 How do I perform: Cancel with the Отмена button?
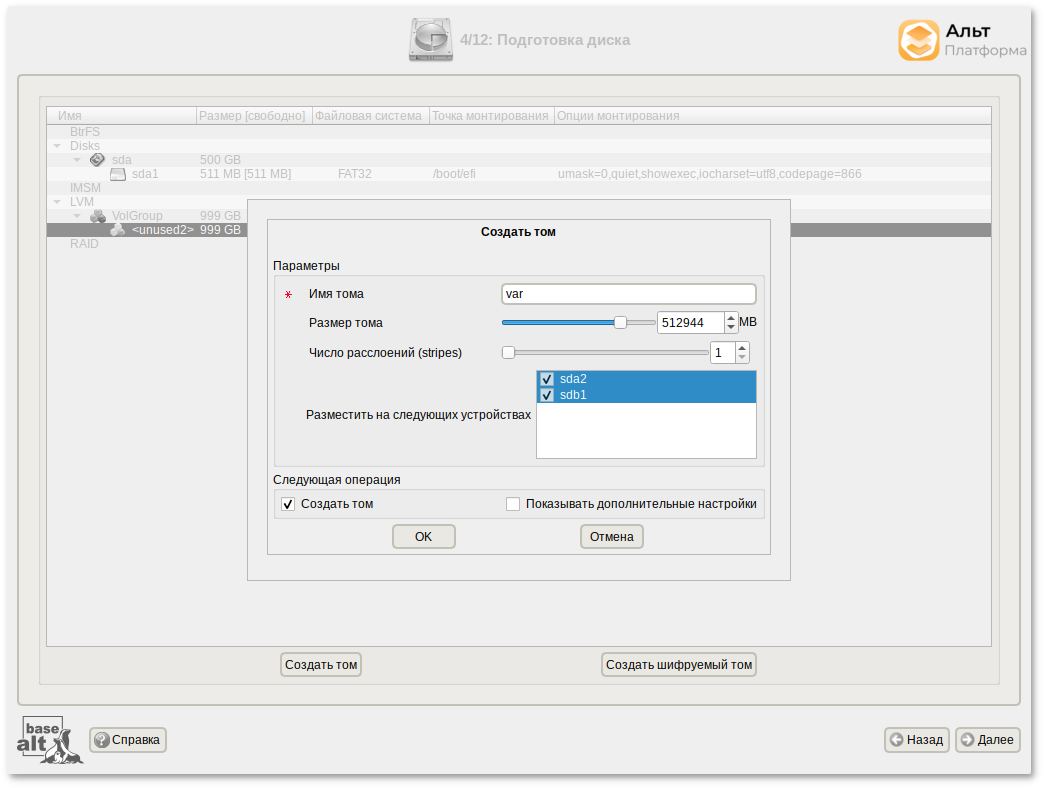tap(611, 537)
